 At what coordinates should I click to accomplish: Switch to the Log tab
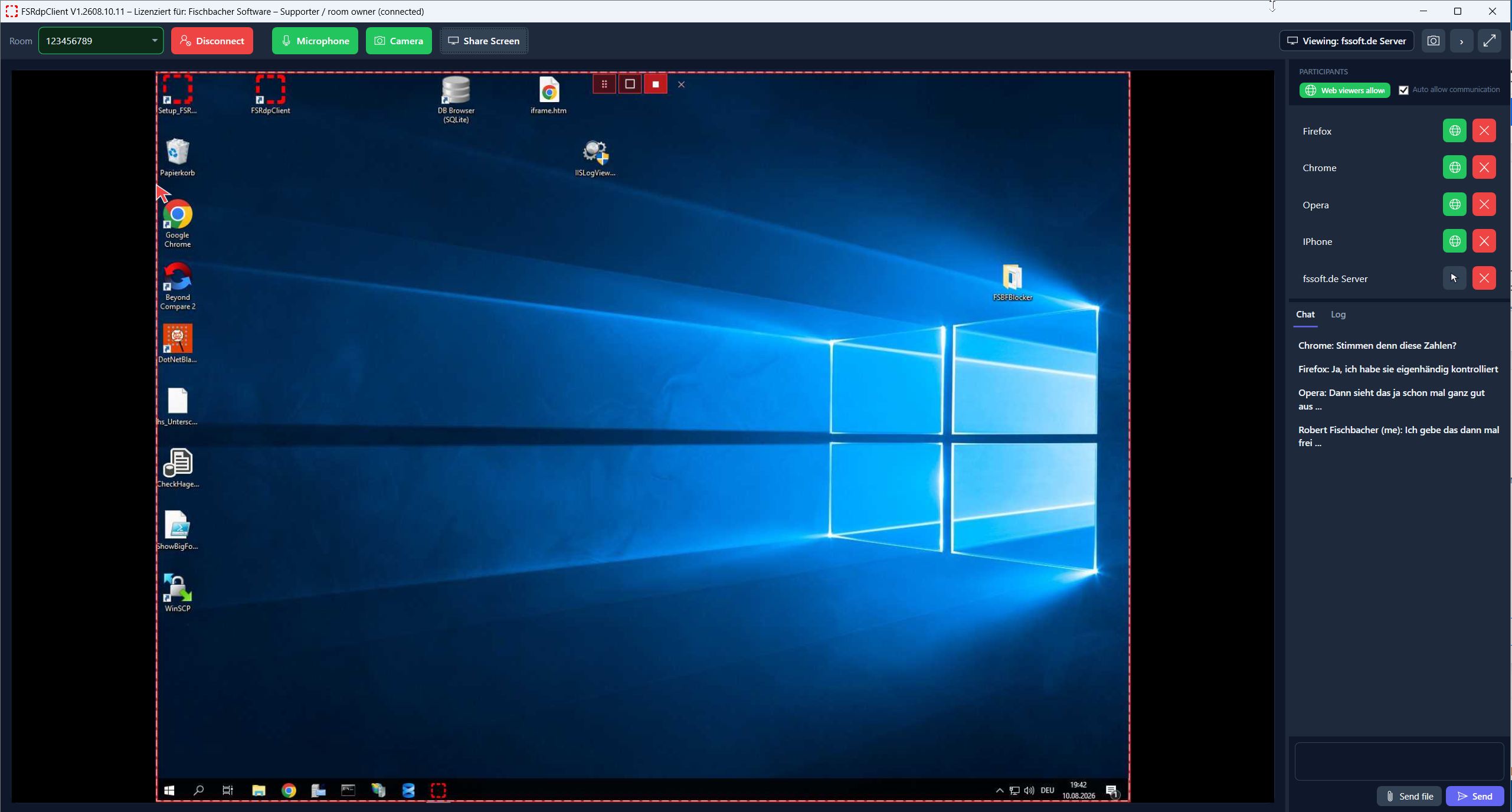click(1338, 315)
